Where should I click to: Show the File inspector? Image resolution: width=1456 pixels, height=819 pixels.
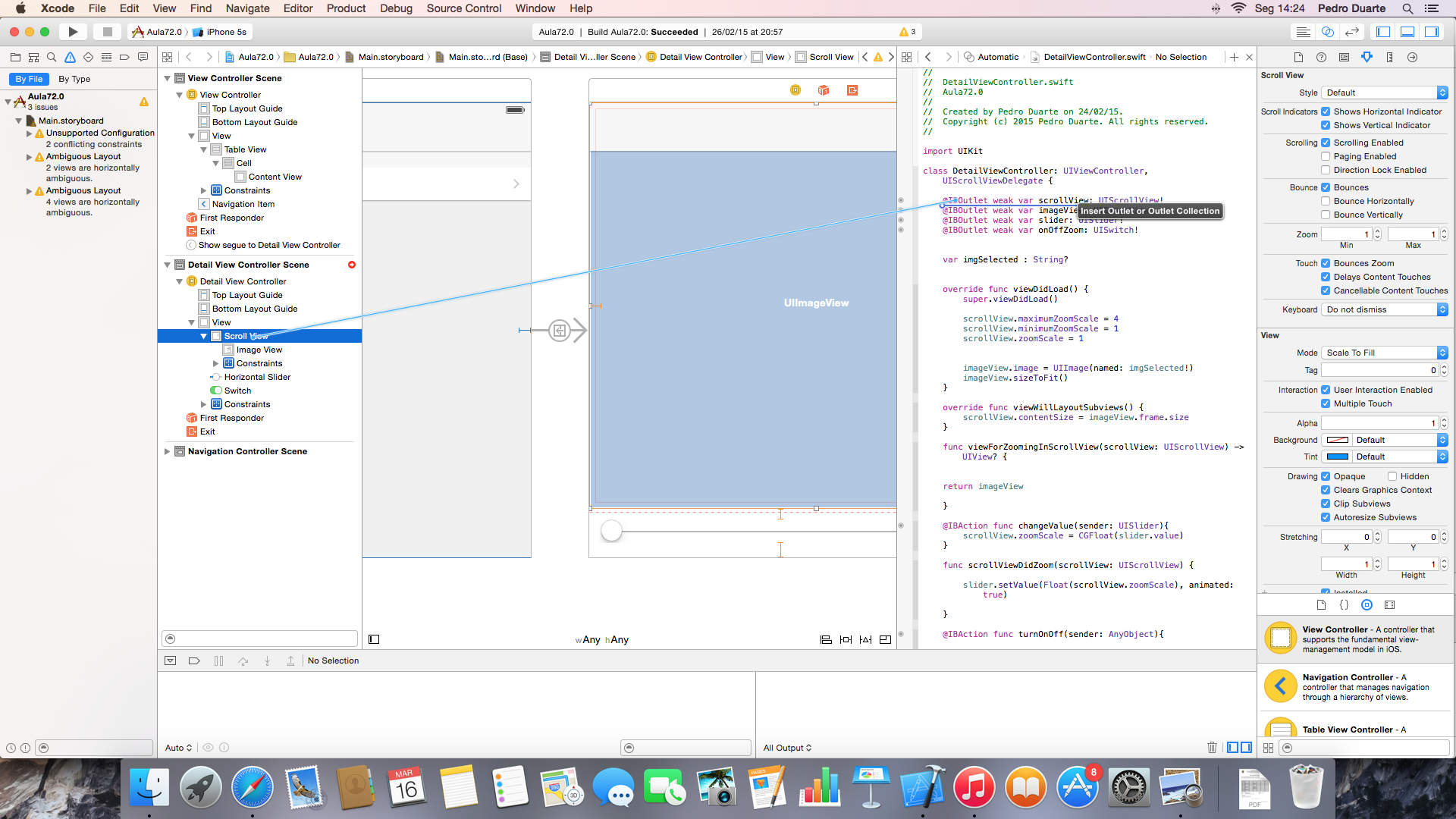pyautogui.click(x=1298, y=57)
